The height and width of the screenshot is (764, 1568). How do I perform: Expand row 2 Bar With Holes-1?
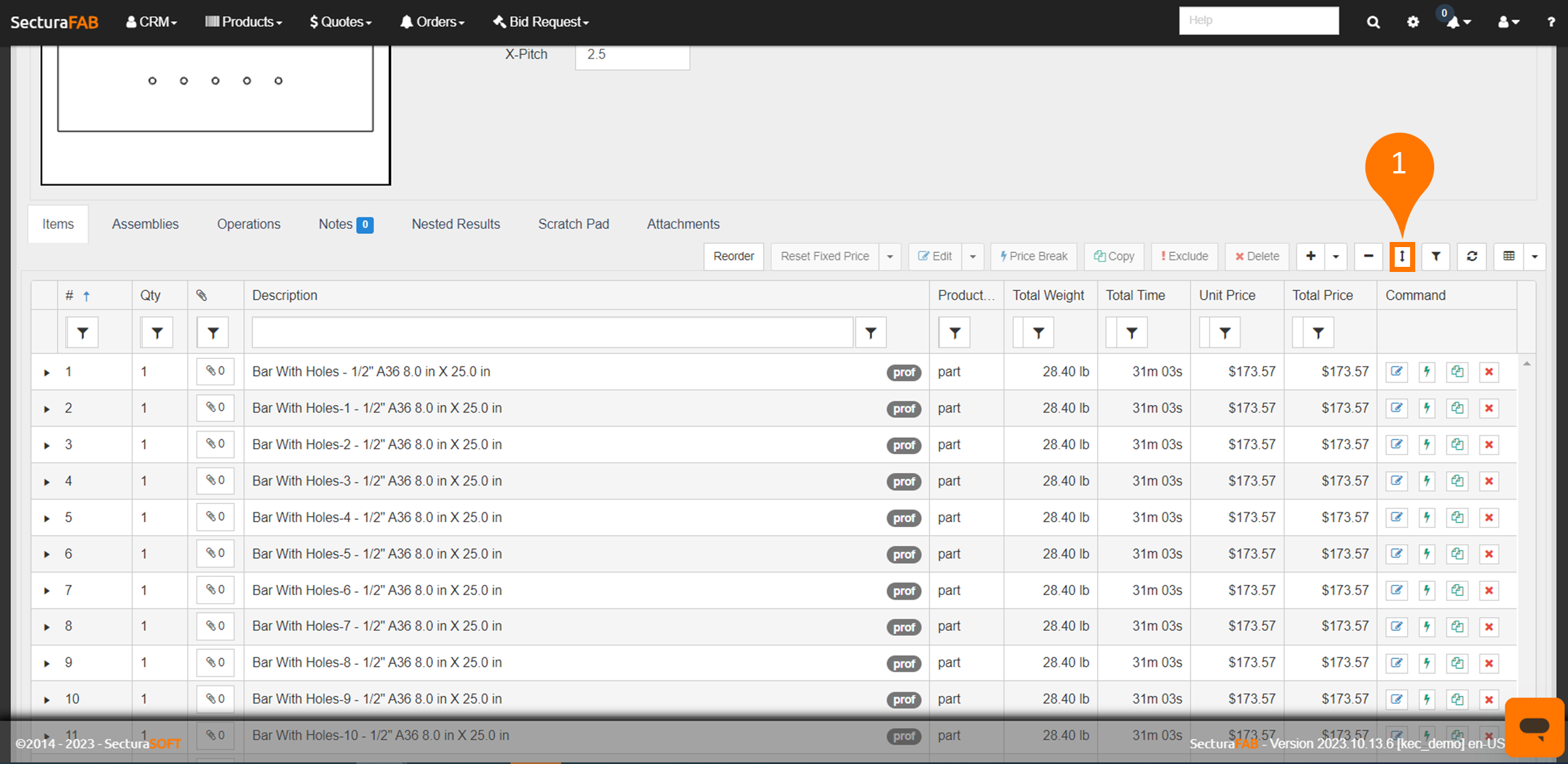click(x=47, y=409)
